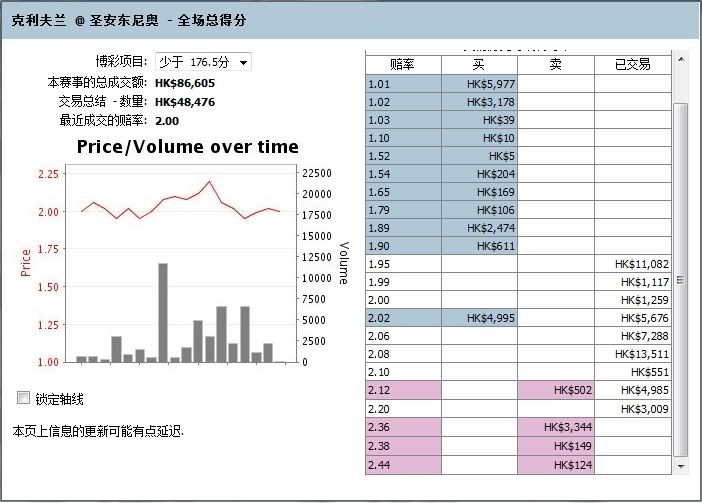Image resolution: width=702 pixels, height=503 pixels.
Task: Click the HK$4,995 buy cell at odds 2.02
Action: [x=480, y=318]
